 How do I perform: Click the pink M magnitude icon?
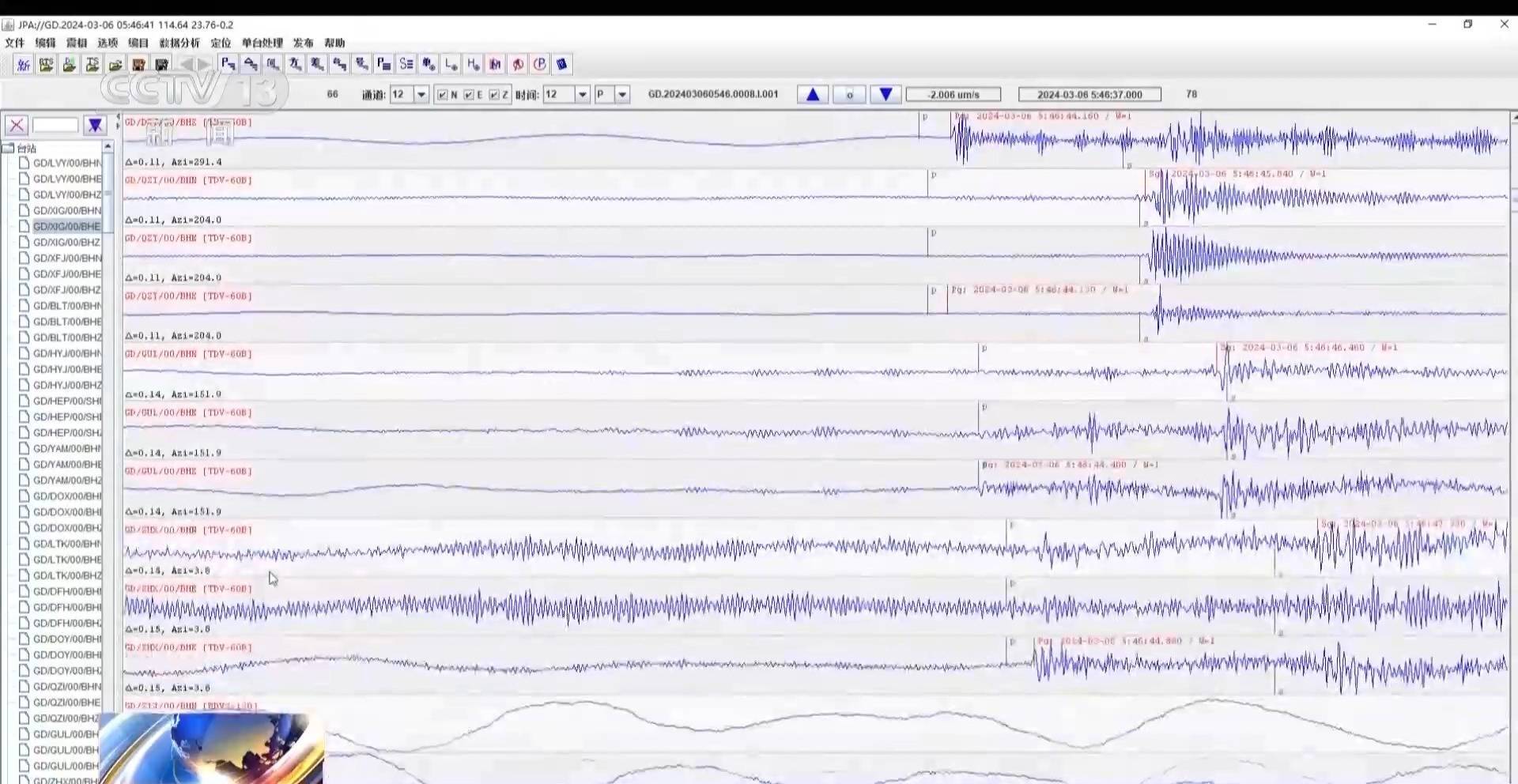click(x=495, y=64)
